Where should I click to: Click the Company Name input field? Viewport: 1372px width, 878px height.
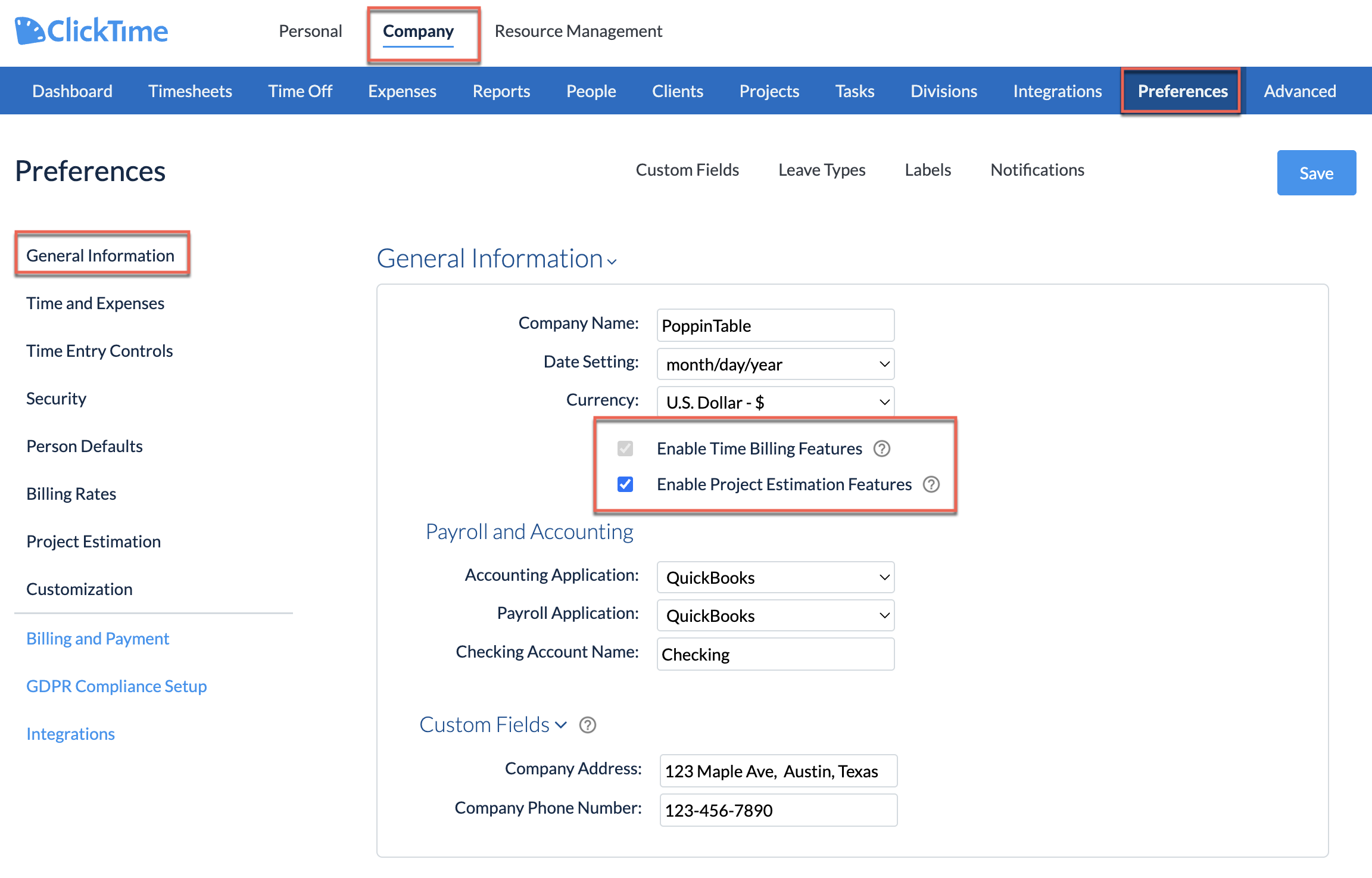tap(775, 325)
